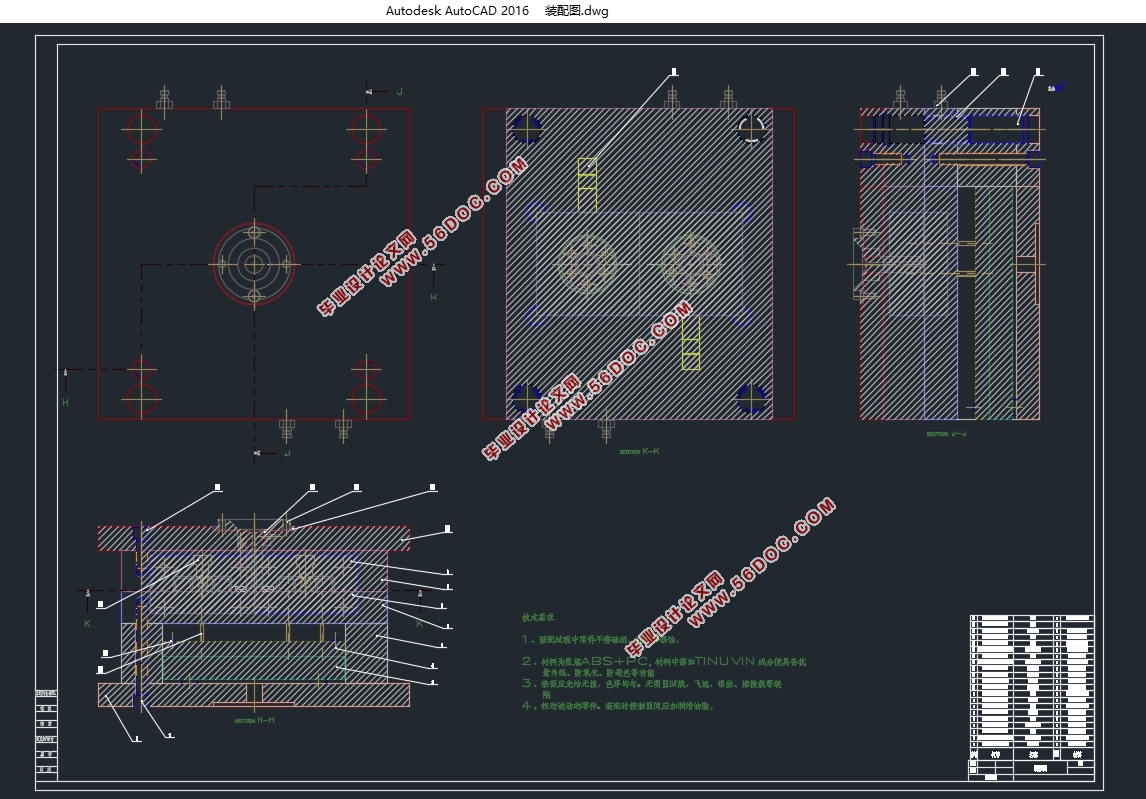1146x799 pixels.
Task: Select upper yellow slider block in K-K section
Action: click(587, 182)
